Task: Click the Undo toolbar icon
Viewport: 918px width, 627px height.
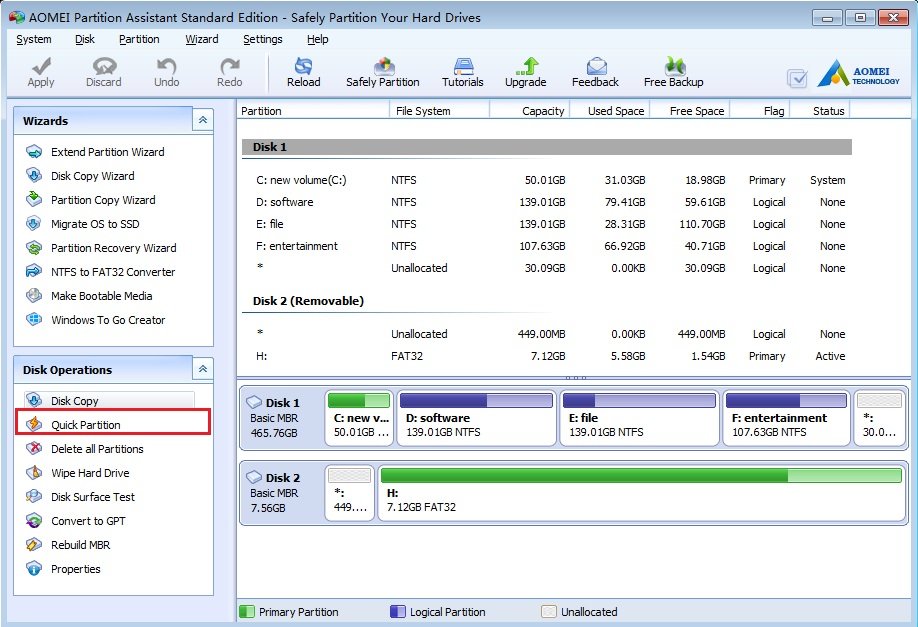Action: point(166,66)
